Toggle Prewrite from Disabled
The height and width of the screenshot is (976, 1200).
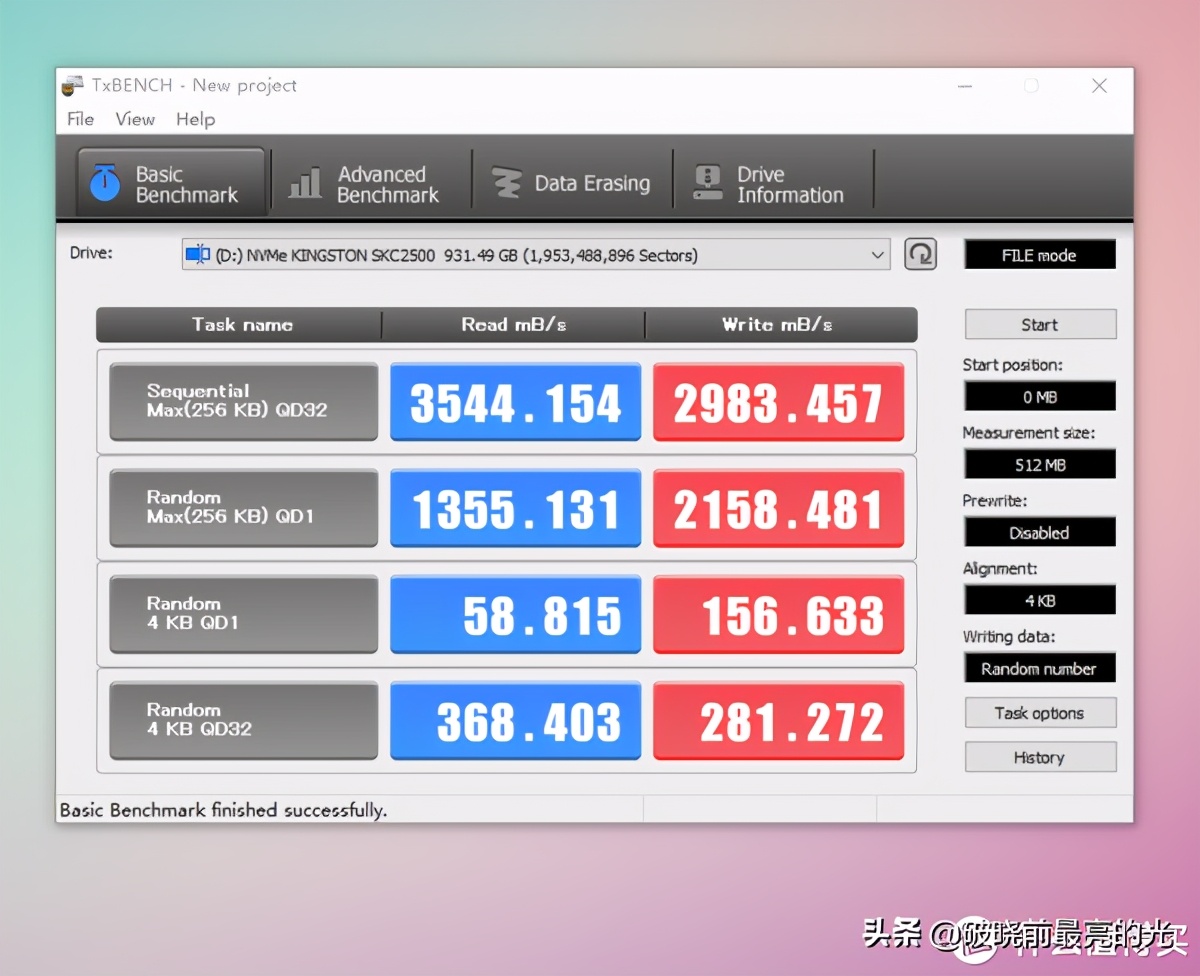click(x=1039, y=532)
